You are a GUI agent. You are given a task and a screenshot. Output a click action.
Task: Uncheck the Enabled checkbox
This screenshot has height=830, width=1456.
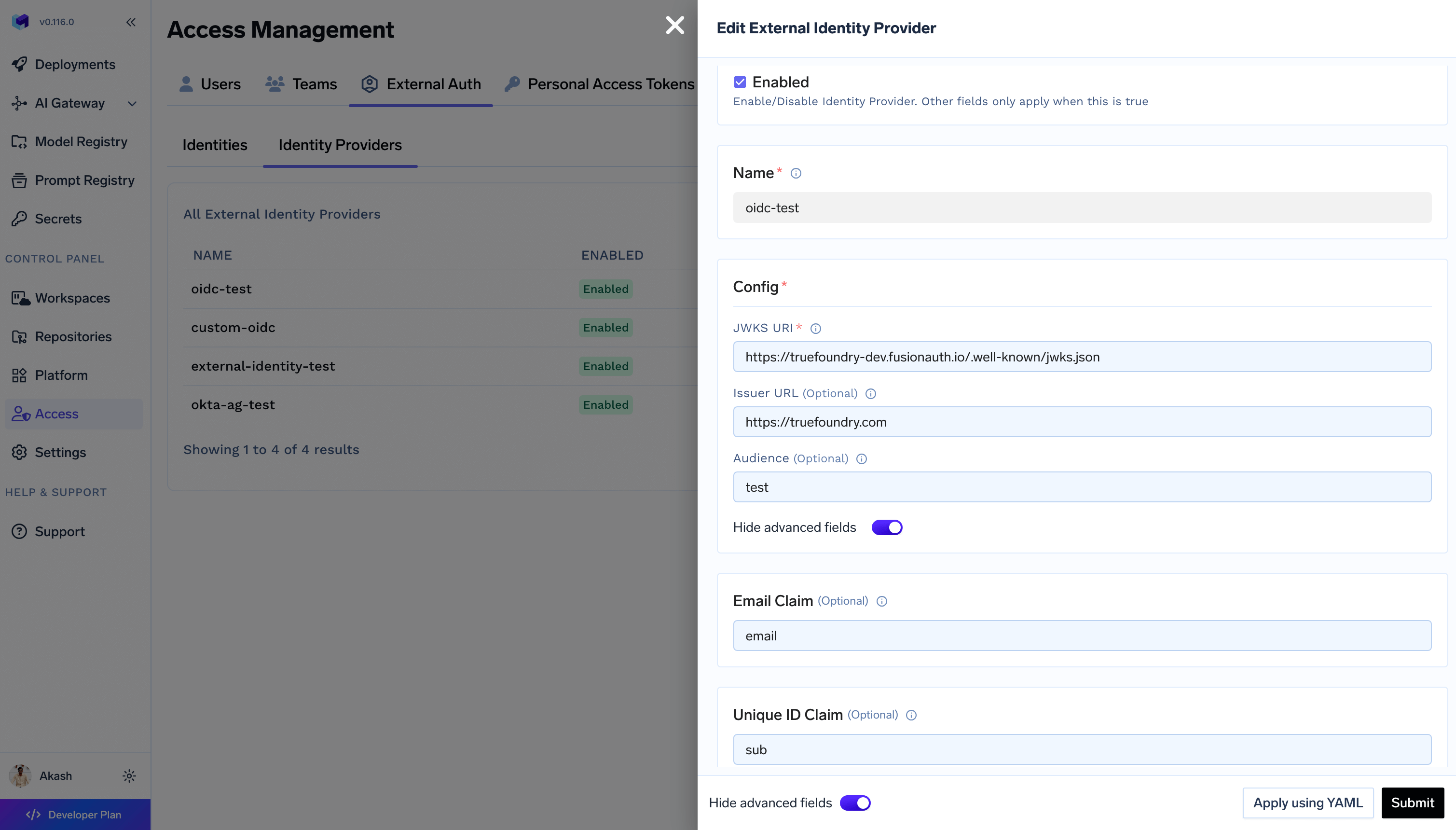[x=740, y=82]
